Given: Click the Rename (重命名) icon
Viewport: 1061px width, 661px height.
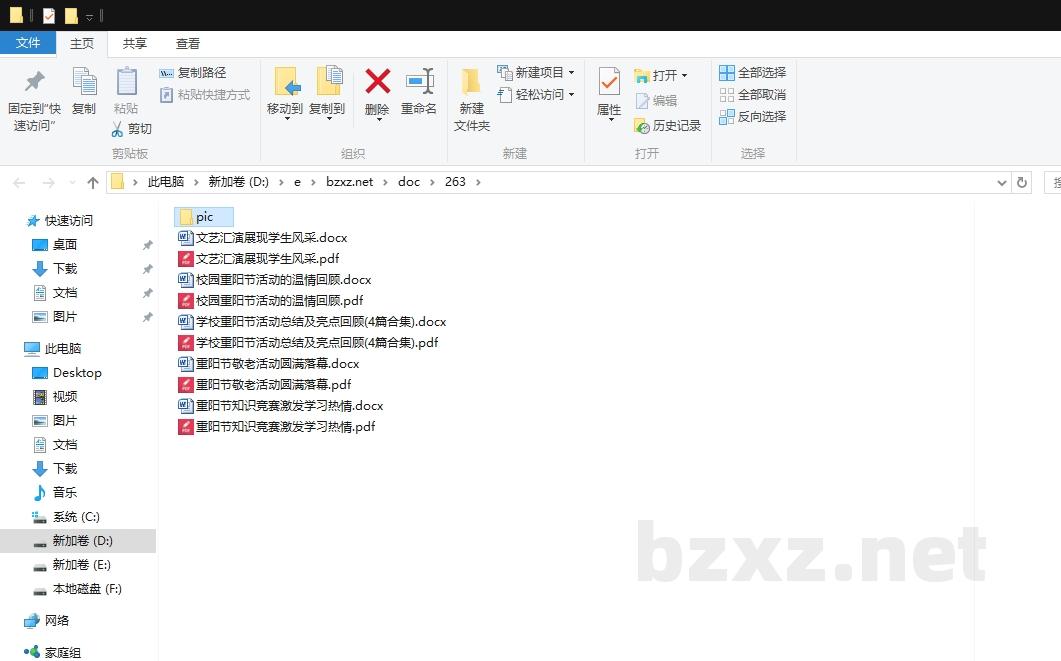Looking at the screenshot, I should point(419,82).
